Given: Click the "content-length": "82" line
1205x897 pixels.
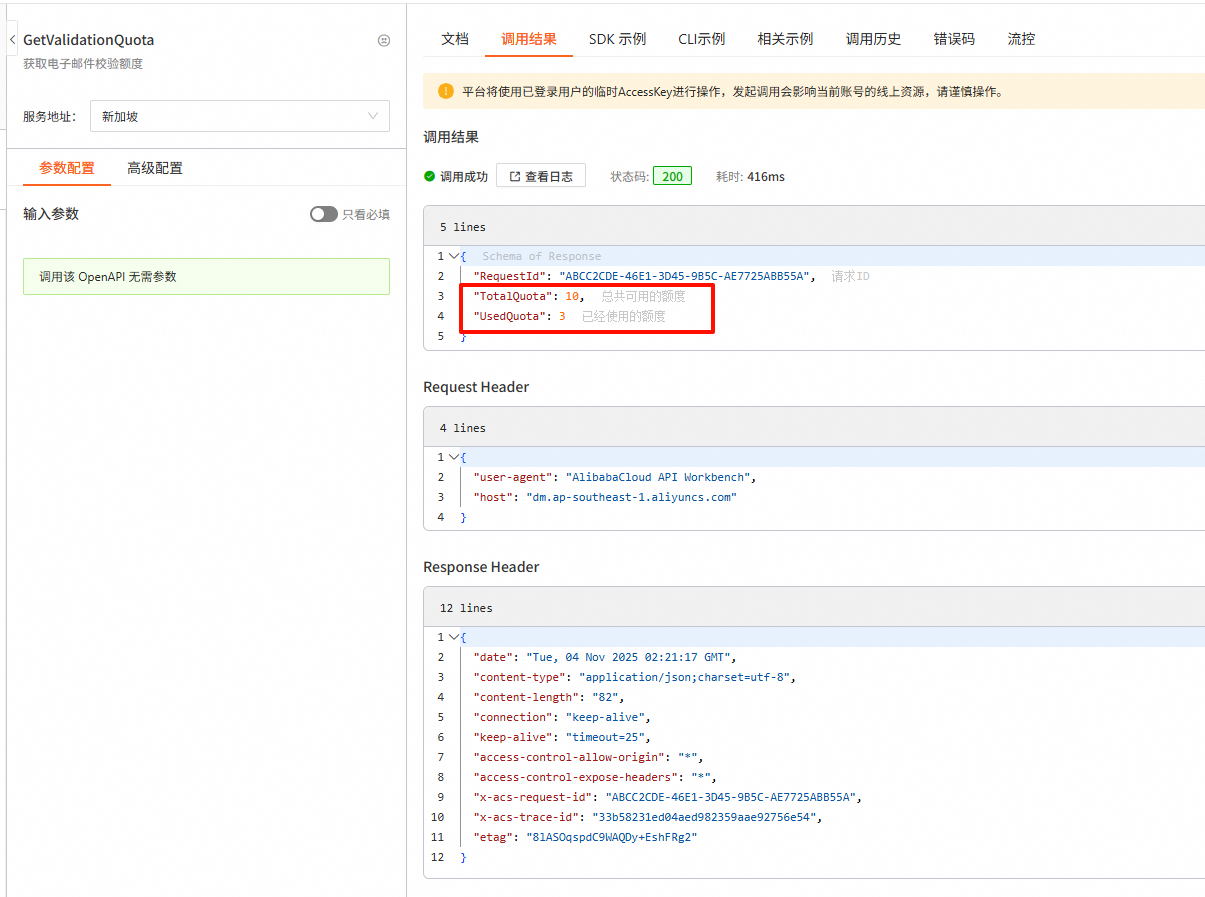Looking at the screenshot, I should (x=549, y=697).
